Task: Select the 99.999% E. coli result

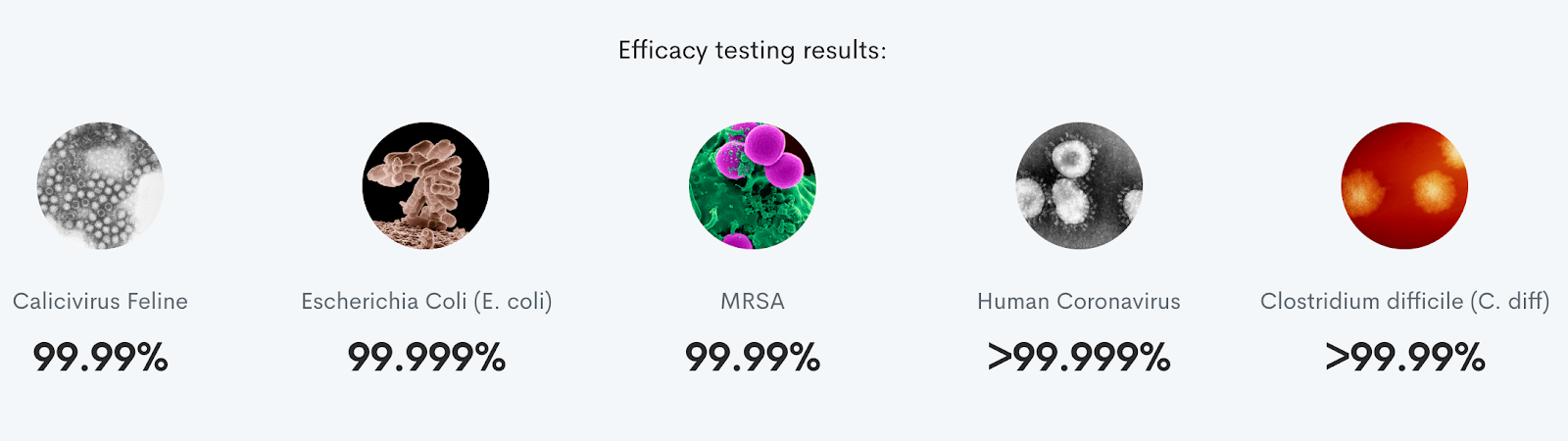Action: pos(426,357)
